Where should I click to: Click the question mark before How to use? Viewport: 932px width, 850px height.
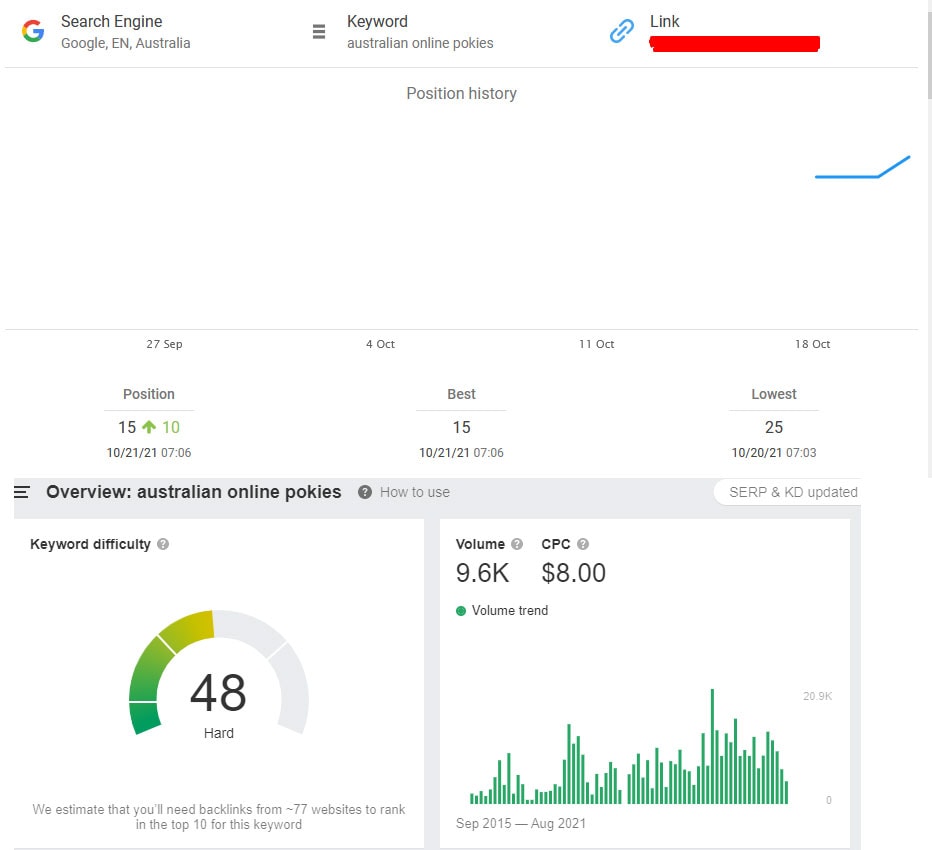tap(365, 492)
